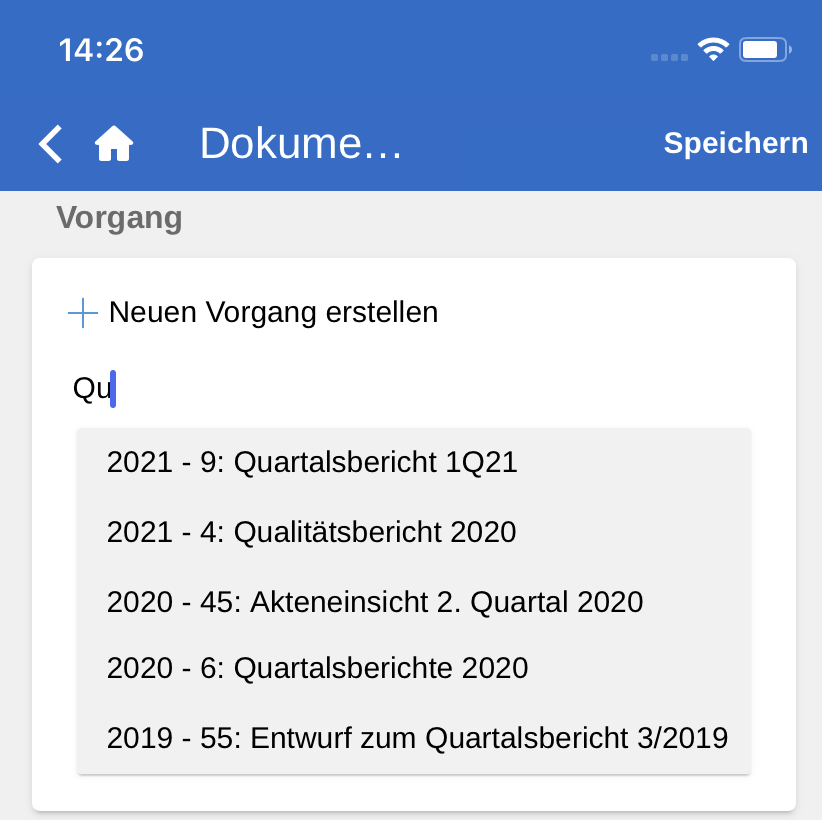Screen dimensions: 822x820
Task: Tap the cellular signal dots
Action: [668, 57]
